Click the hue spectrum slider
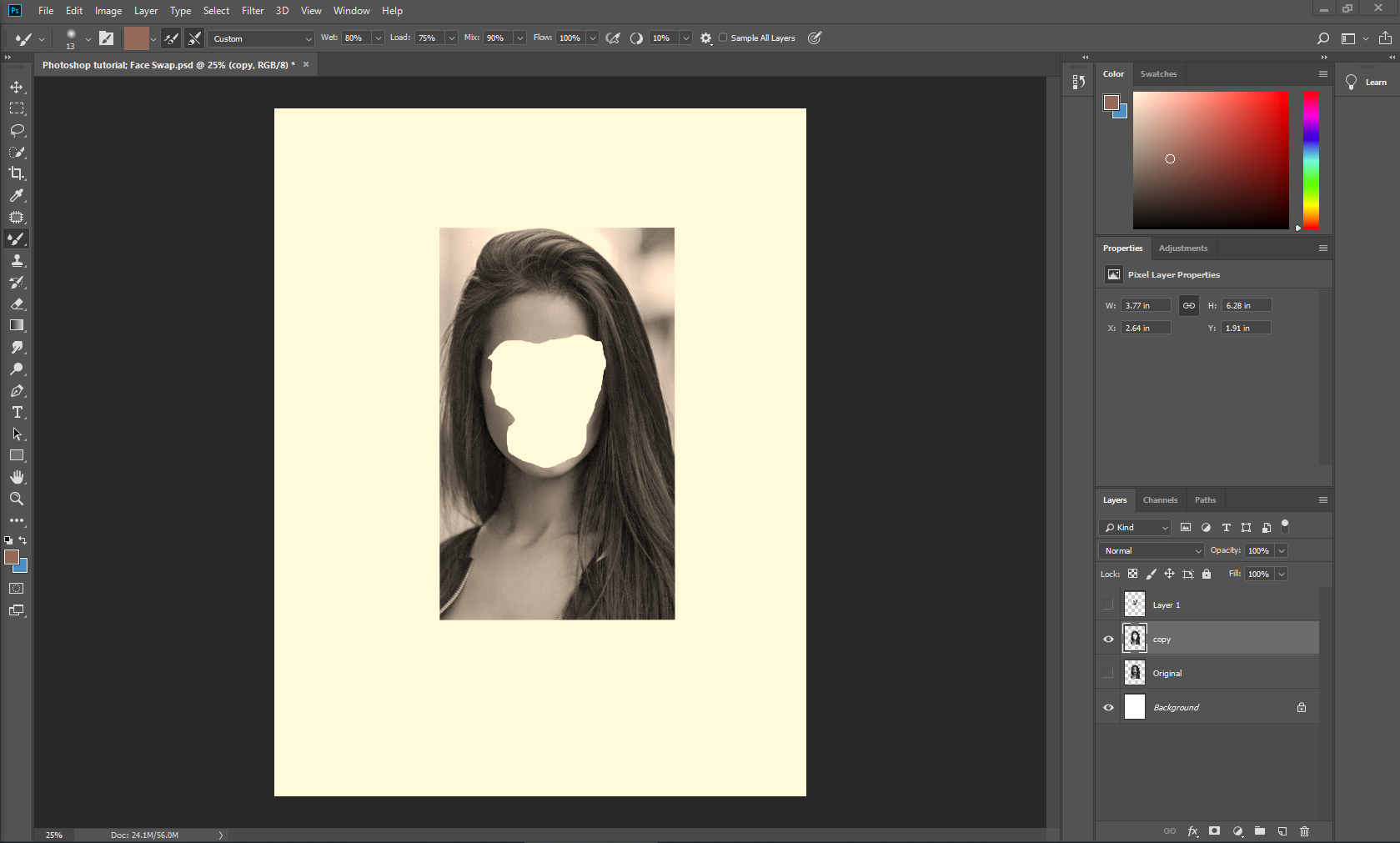The height and width of the screenshot is (843, 1400). point(1311,160)
